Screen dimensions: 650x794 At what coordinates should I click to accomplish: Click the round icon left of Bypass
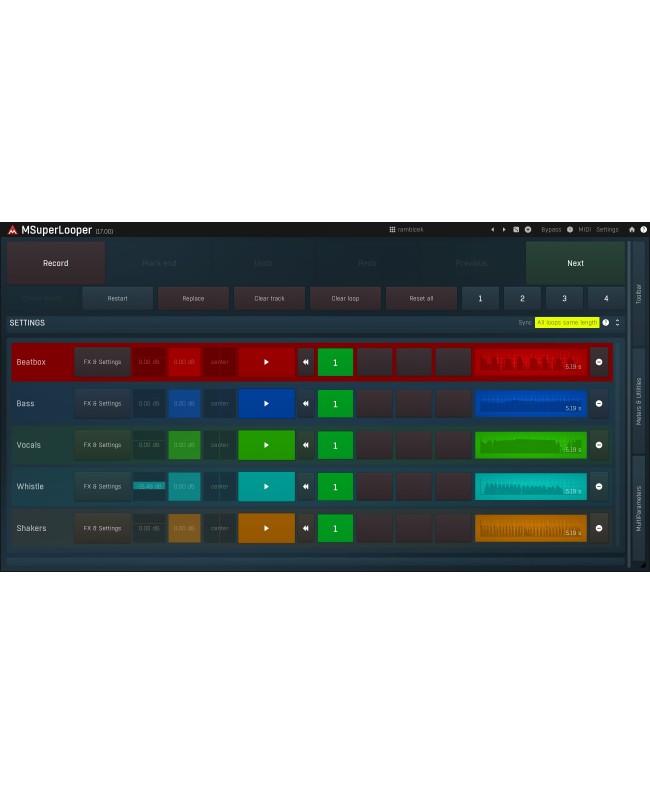[x=528, y=229]
